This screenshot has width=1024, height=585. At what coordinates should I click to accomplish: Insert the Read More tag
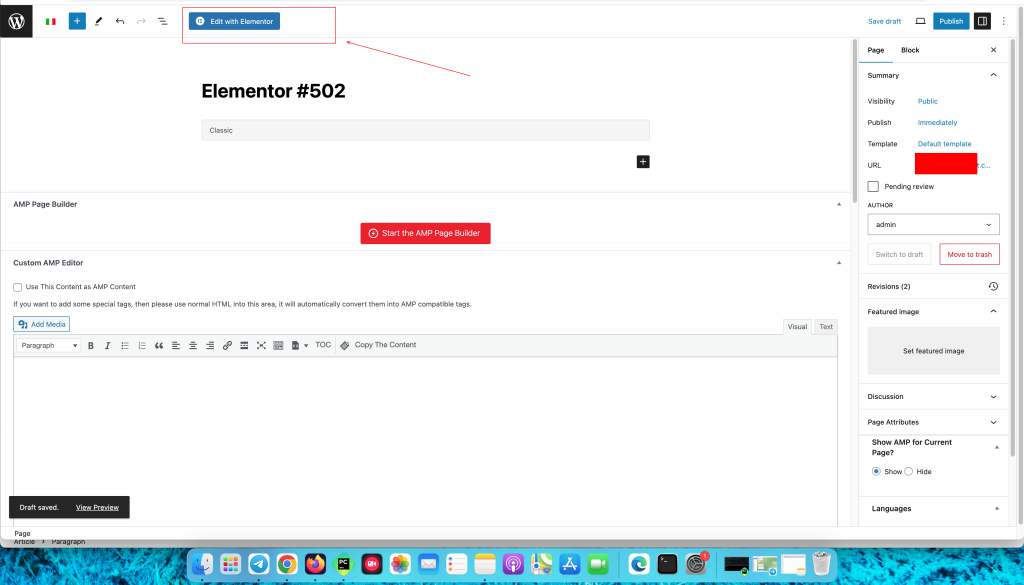coord(244,345)
